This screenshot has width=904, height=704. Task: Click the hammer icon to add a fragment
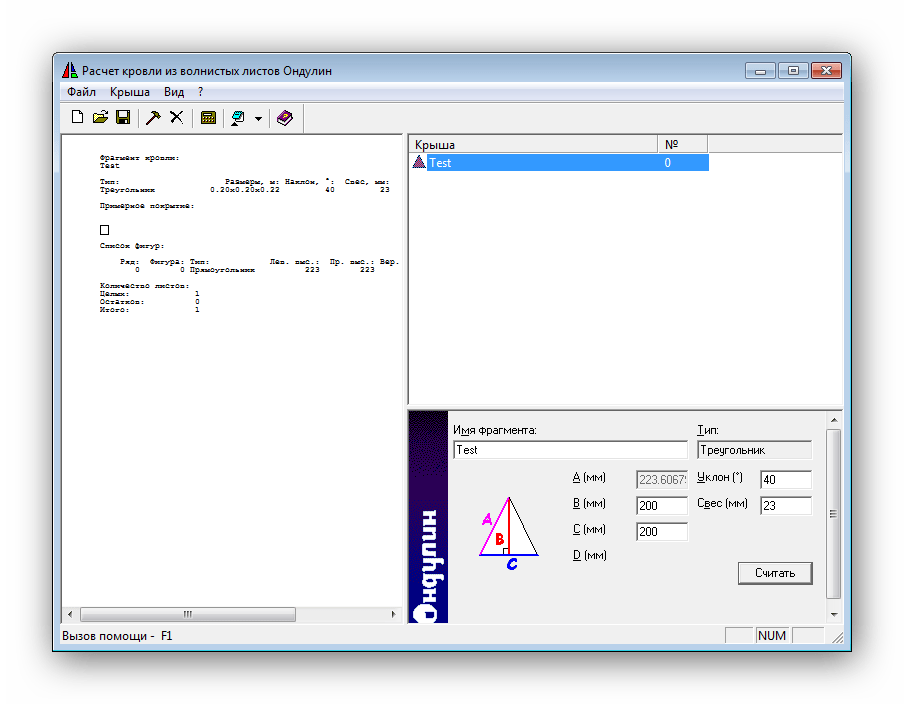click(x=153, y=118)
